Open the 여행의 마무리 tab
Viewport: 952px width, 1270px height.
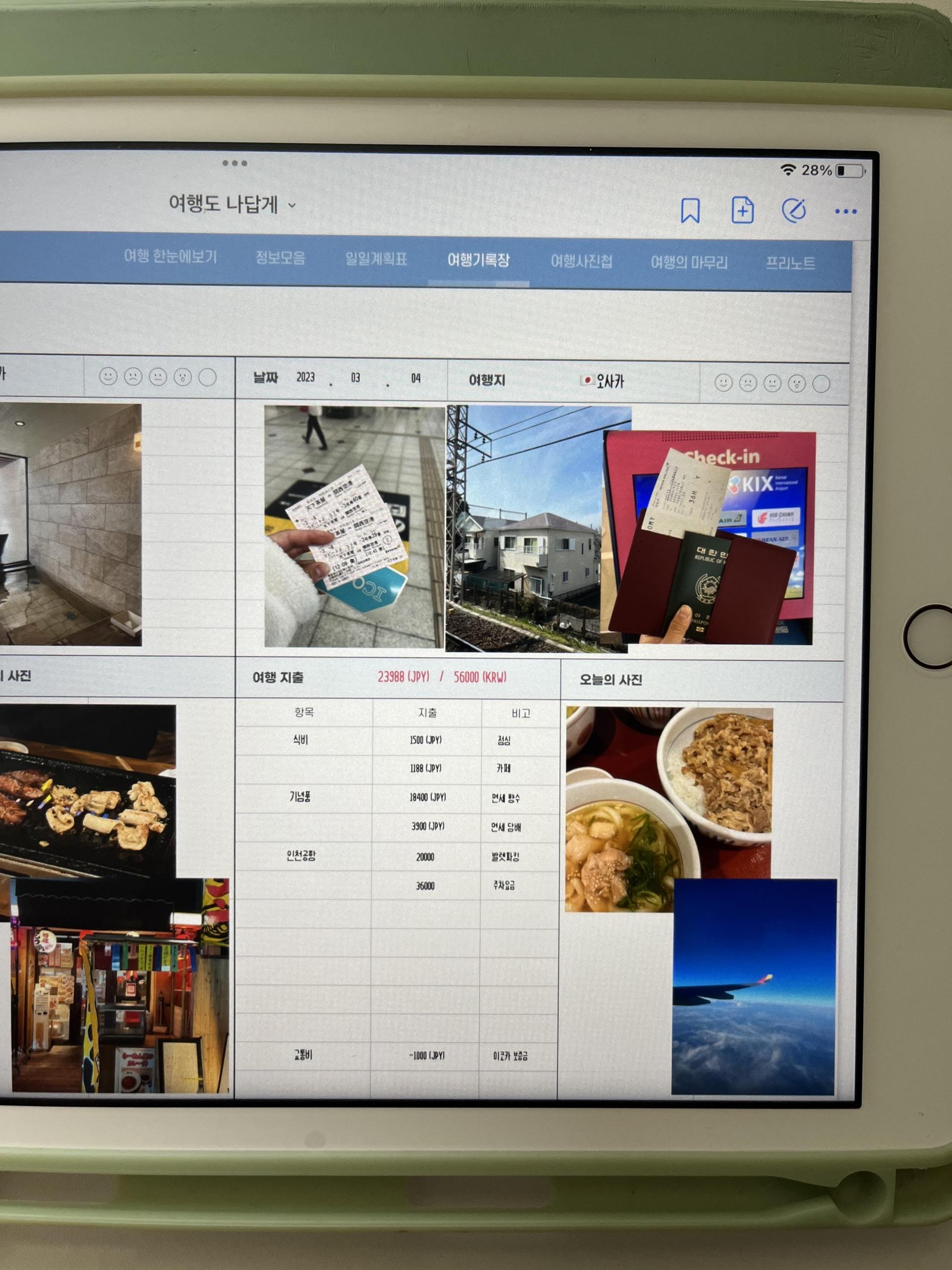pos(689,263)
